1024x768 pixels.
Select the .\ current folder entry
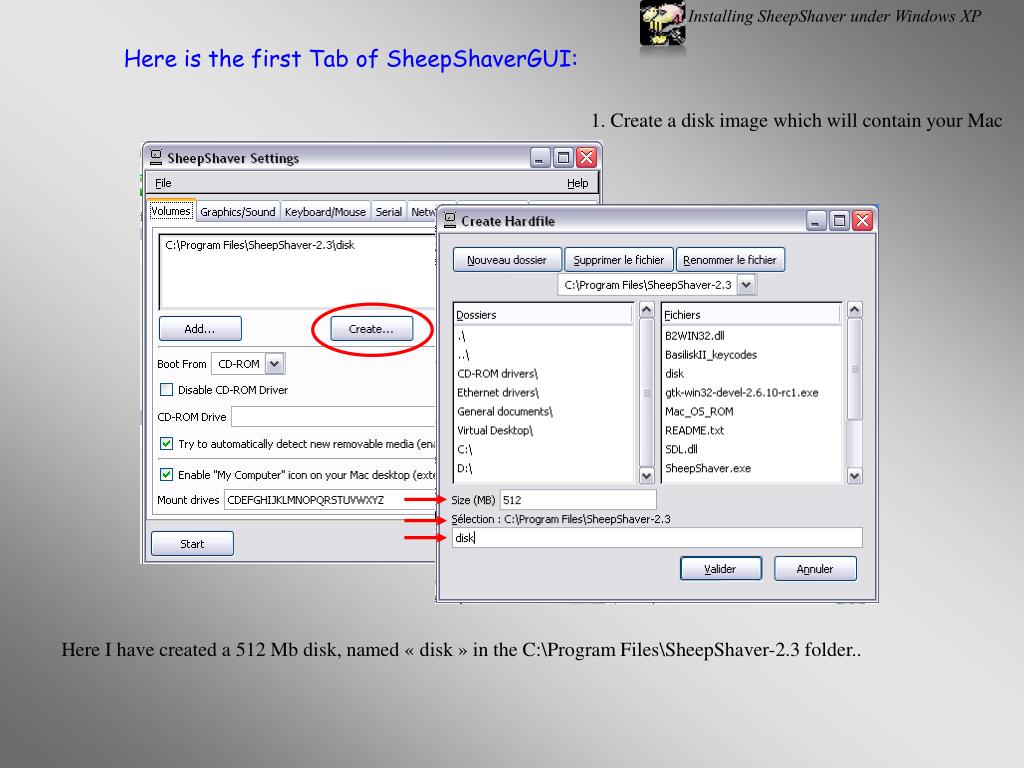(462, 336)
